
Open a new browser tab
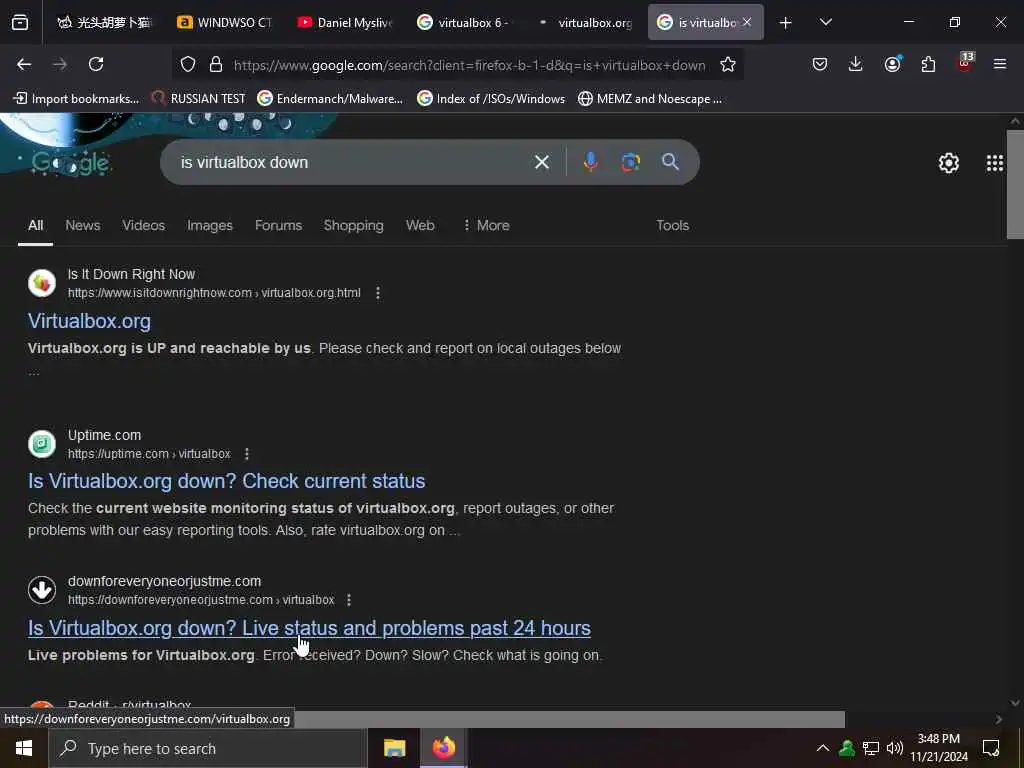[x=786, y=23]
